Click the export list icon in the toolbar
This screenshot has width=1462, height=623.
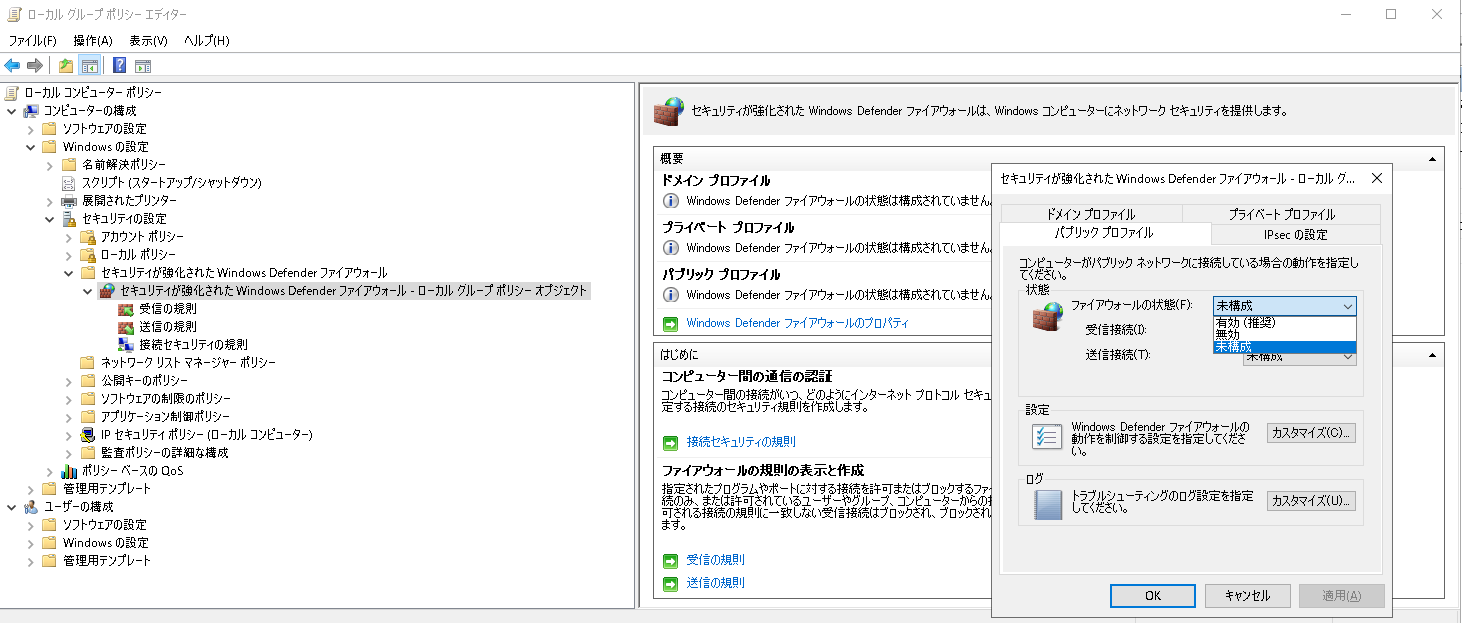66,64
